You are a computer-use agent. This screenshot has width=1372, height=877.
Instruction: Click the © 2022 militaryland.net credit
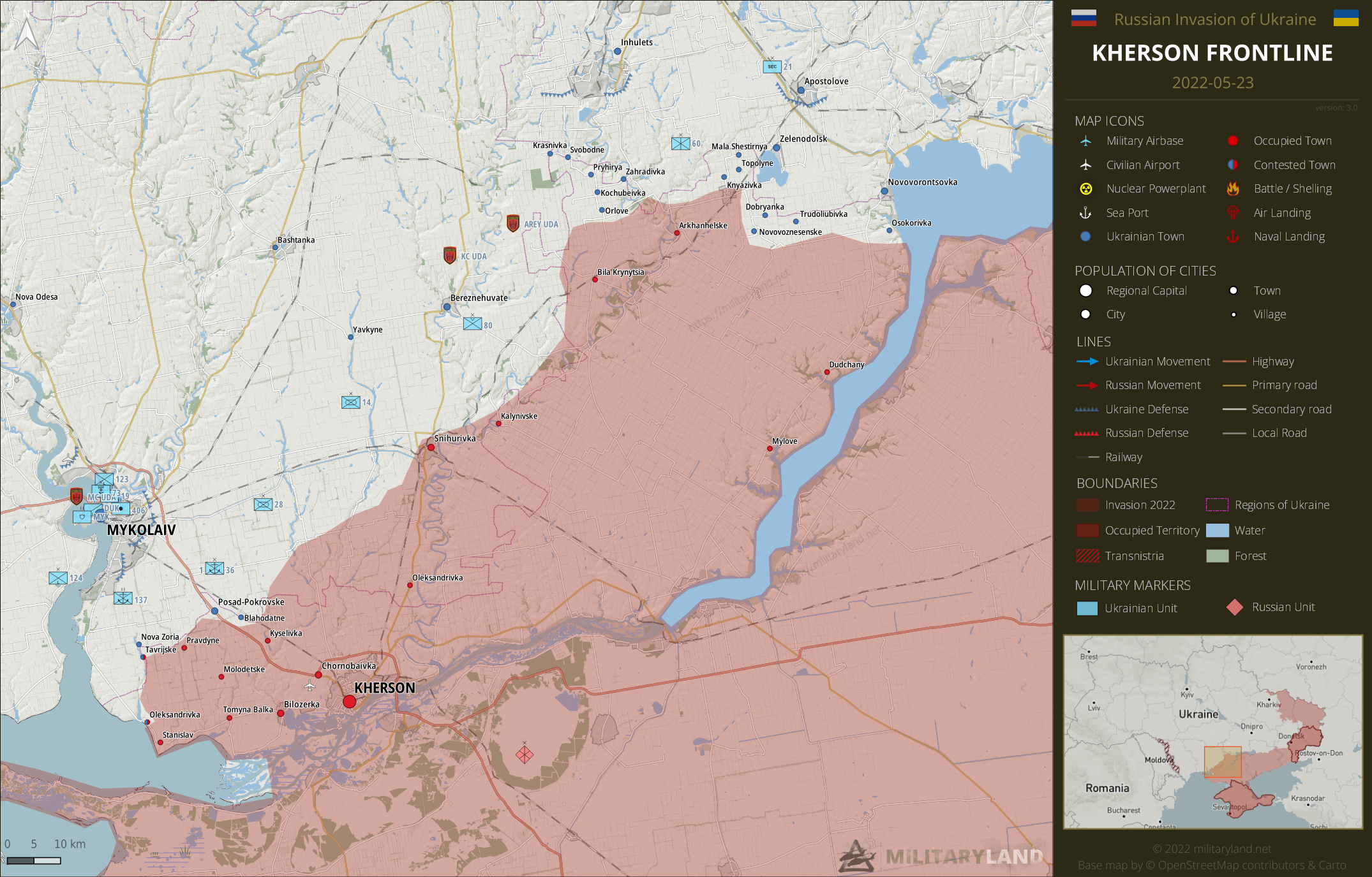coord(1212,849)
